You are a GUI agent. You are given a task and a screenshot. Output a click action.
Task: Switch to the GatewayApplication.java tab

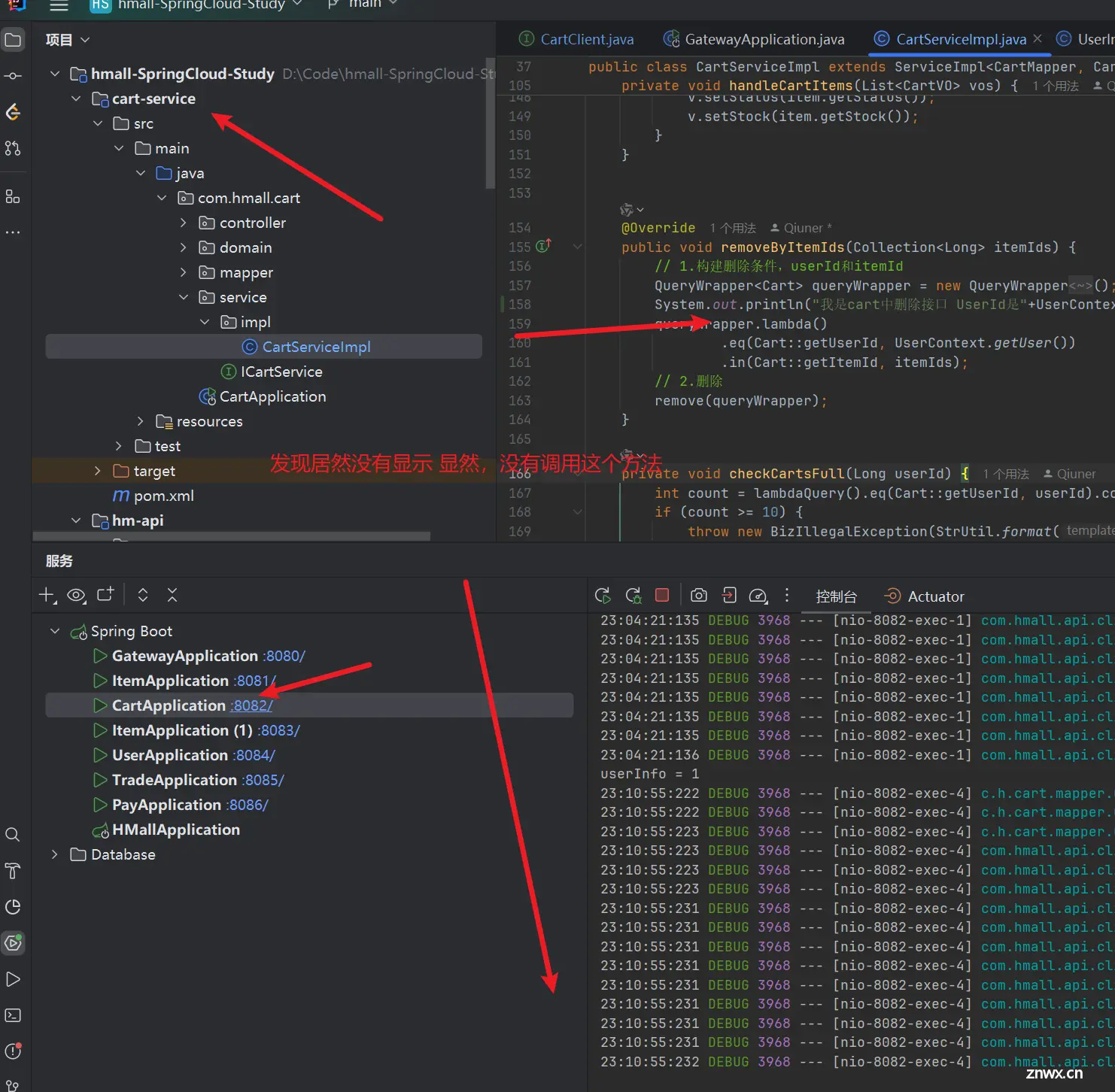click(x=754, y=39)
